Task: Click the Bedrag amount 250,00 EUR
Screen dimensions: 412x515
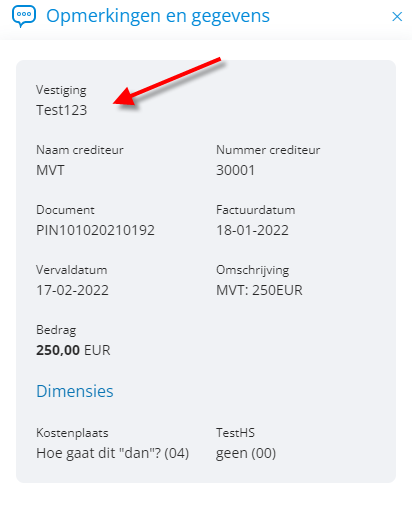Action: coord(73,350)
